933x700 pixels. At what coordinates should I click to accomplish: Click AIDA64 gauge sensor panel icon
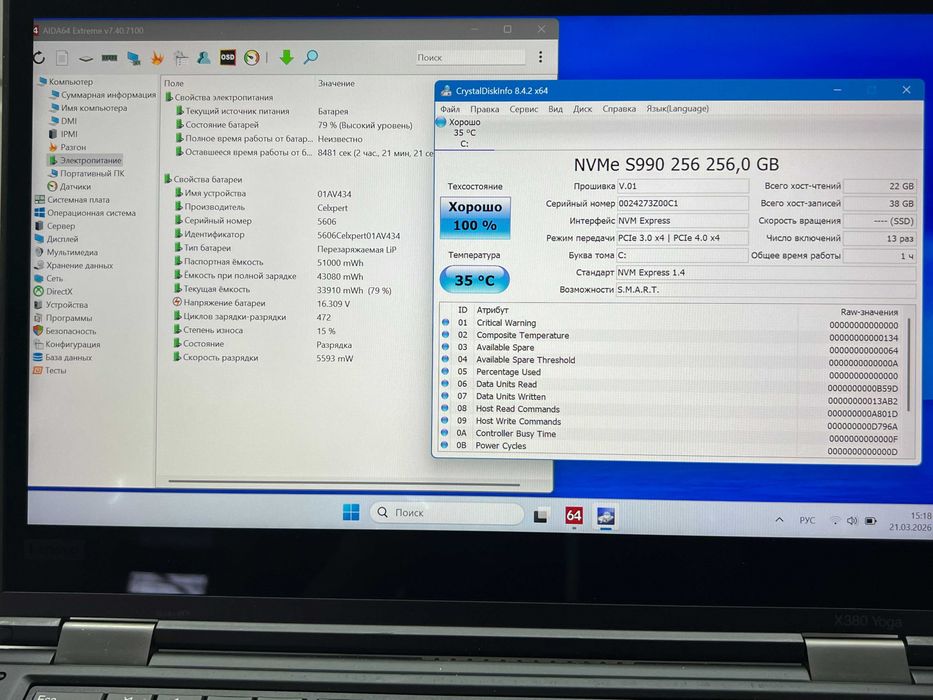click(252, 58)
